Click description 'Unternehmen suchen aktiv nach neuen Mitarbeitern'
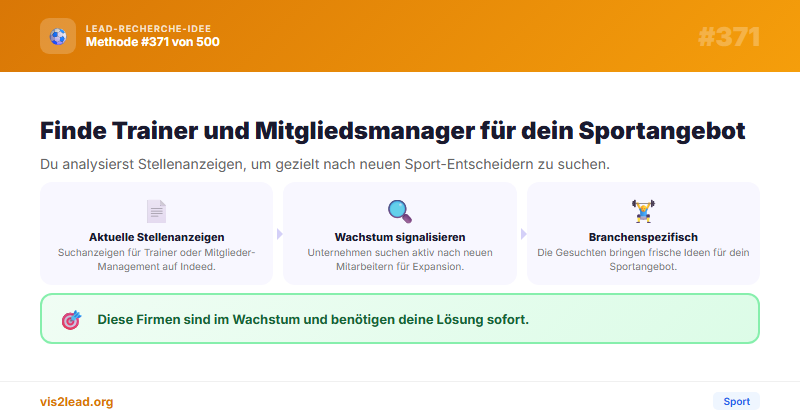Image resolution: width=800 pixels, height=420 pixels. tap(400, 259)
